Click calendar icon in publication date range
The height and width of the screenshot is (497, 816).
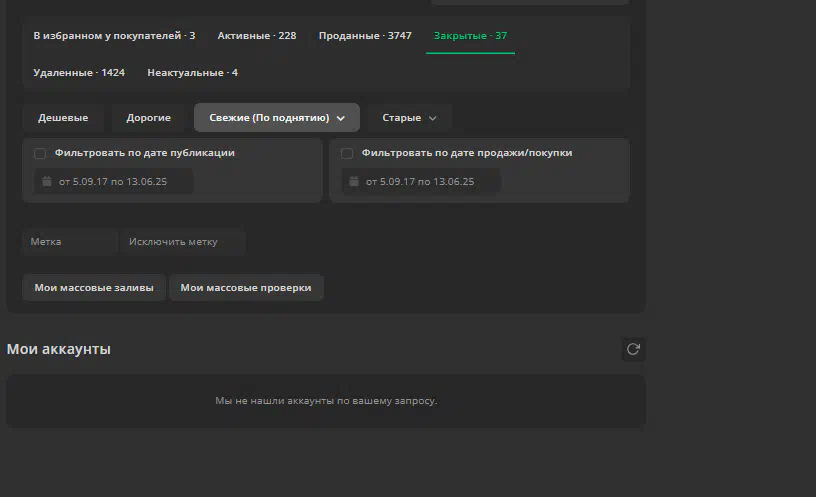click(x=47, y=181)
